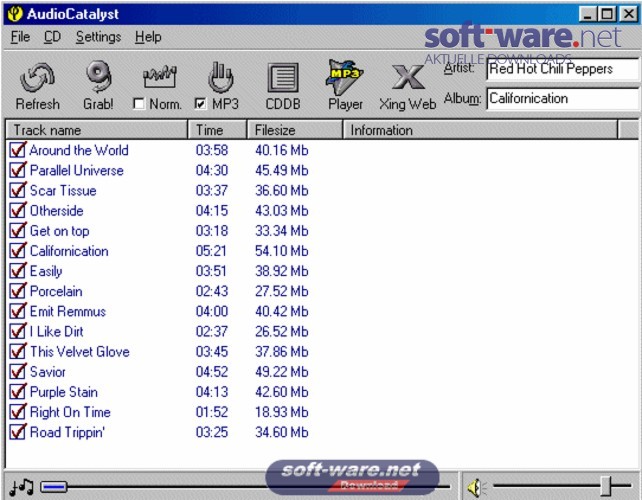Select the track name Purple Stain
The width and height of the screenshot is (642, 500).
point(64,392)
